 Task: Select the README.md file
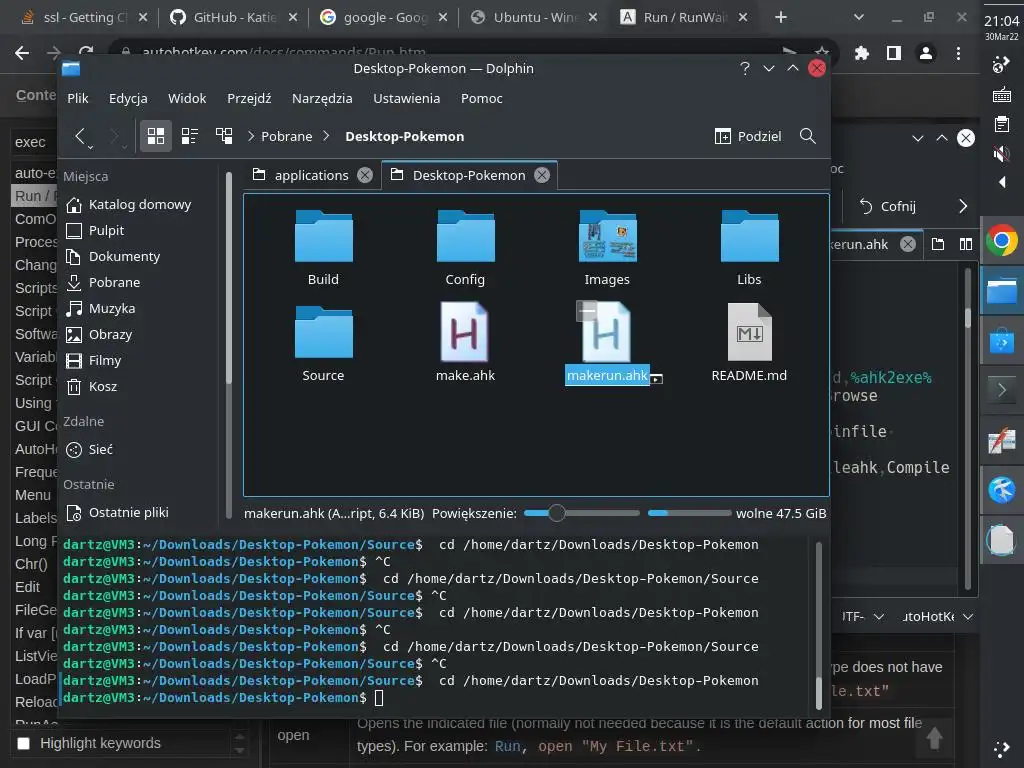tap(749, 343)
